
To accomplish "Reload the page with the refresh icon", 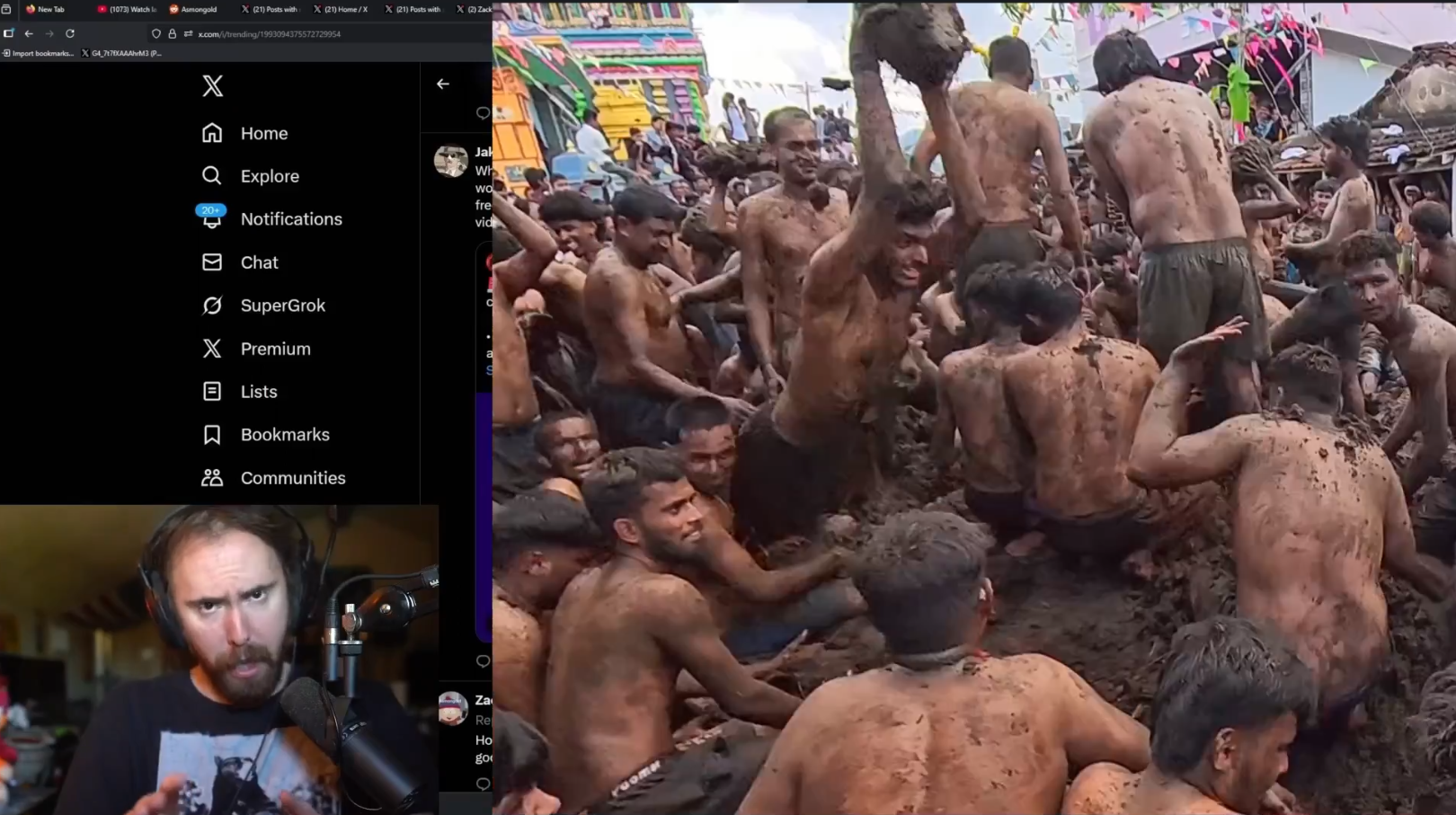I will [x=70, y=34].
